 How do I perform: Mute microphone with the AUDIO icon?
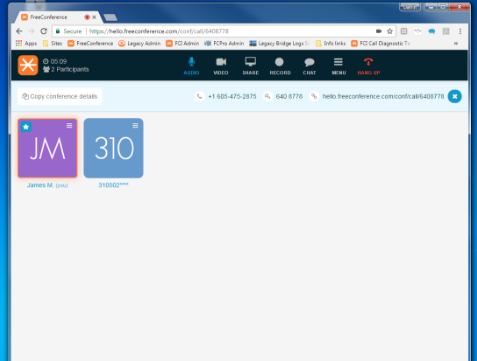tap(191, 65)
